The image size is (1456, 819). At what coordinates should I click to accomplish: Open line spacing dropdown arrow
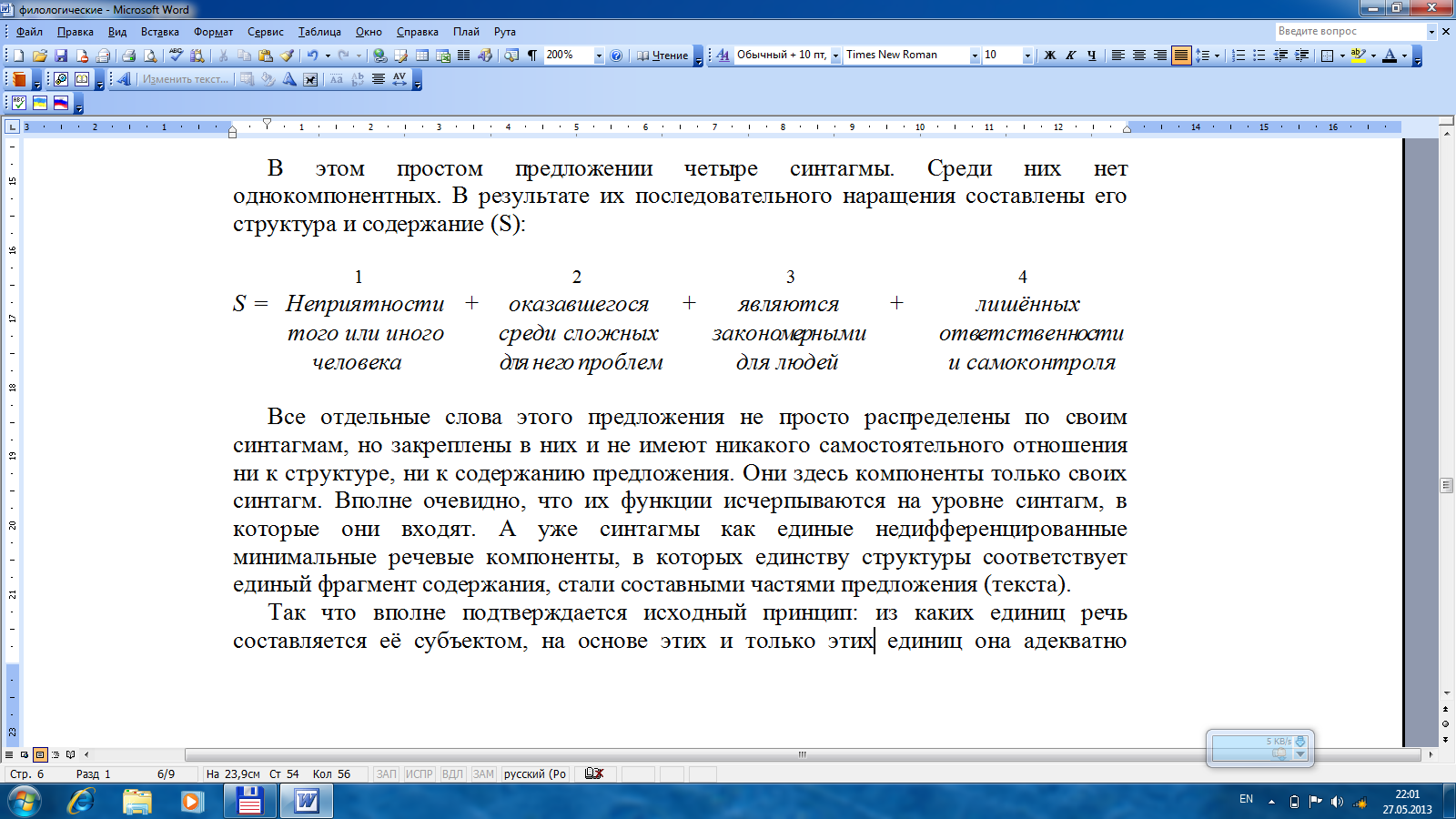click(1217, 56)
